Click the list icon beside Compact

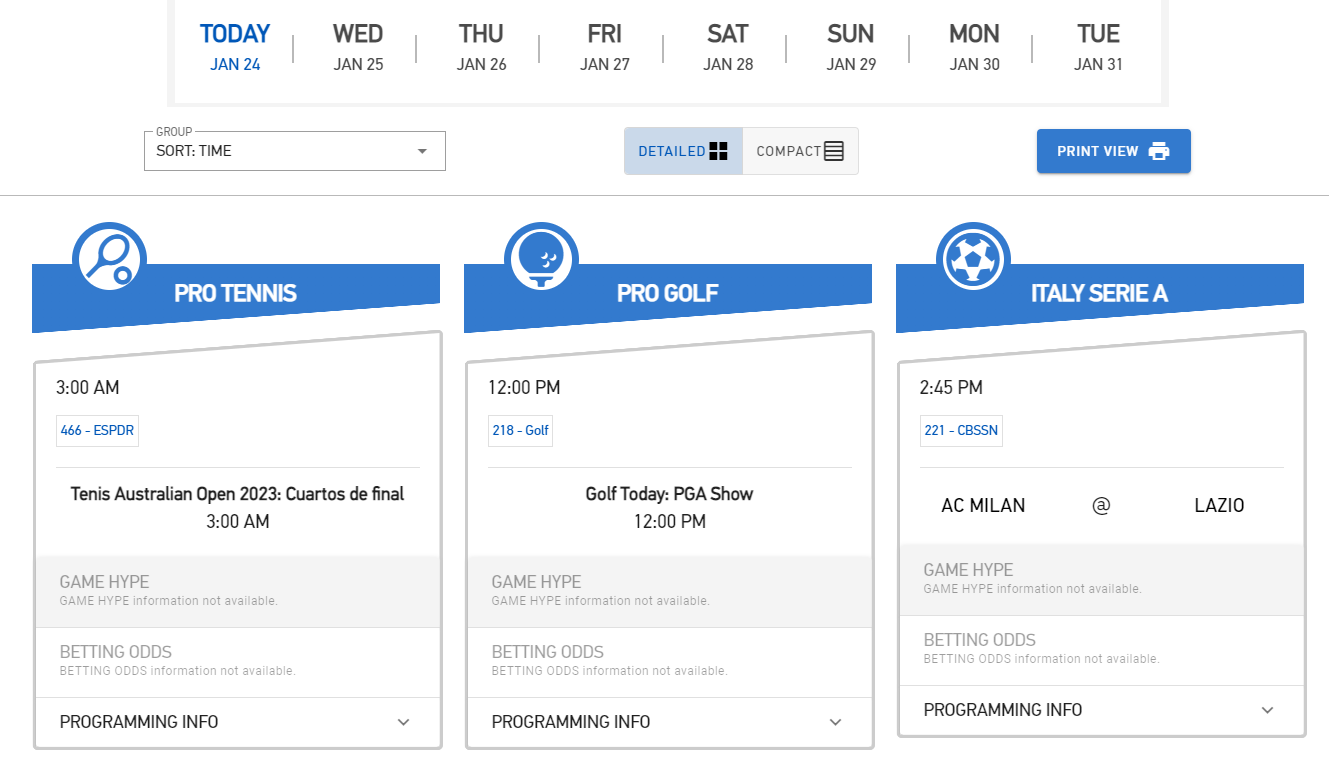click(x=834, y=151)
